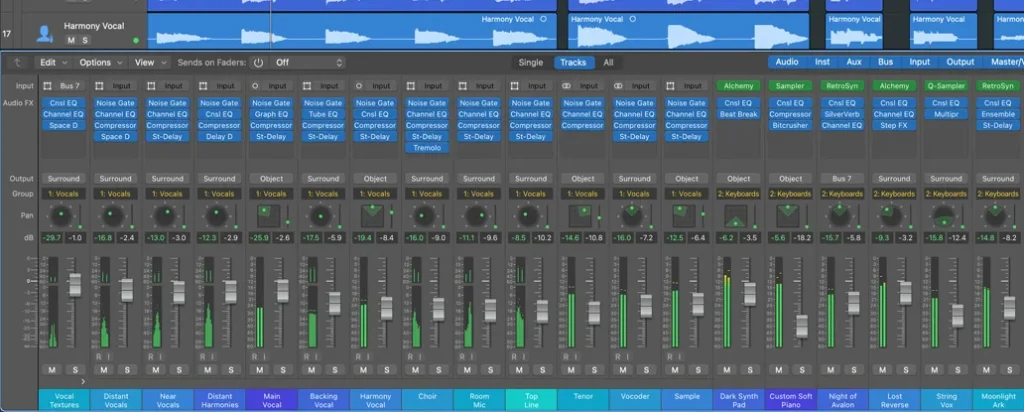Open the mixer View menu

pyautogui.click(x=149, y=63)
